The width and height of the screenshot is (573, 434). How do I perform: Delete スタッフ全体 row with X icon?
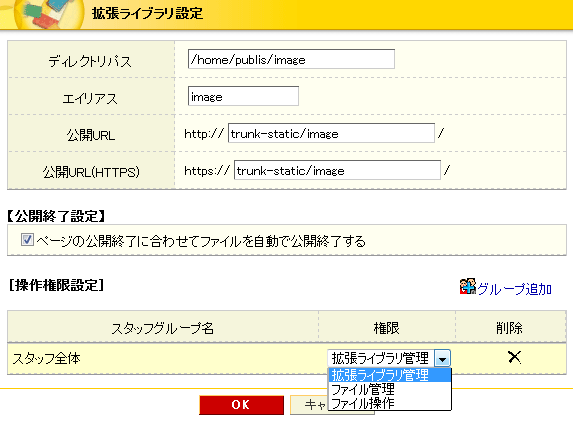(515, 357)
